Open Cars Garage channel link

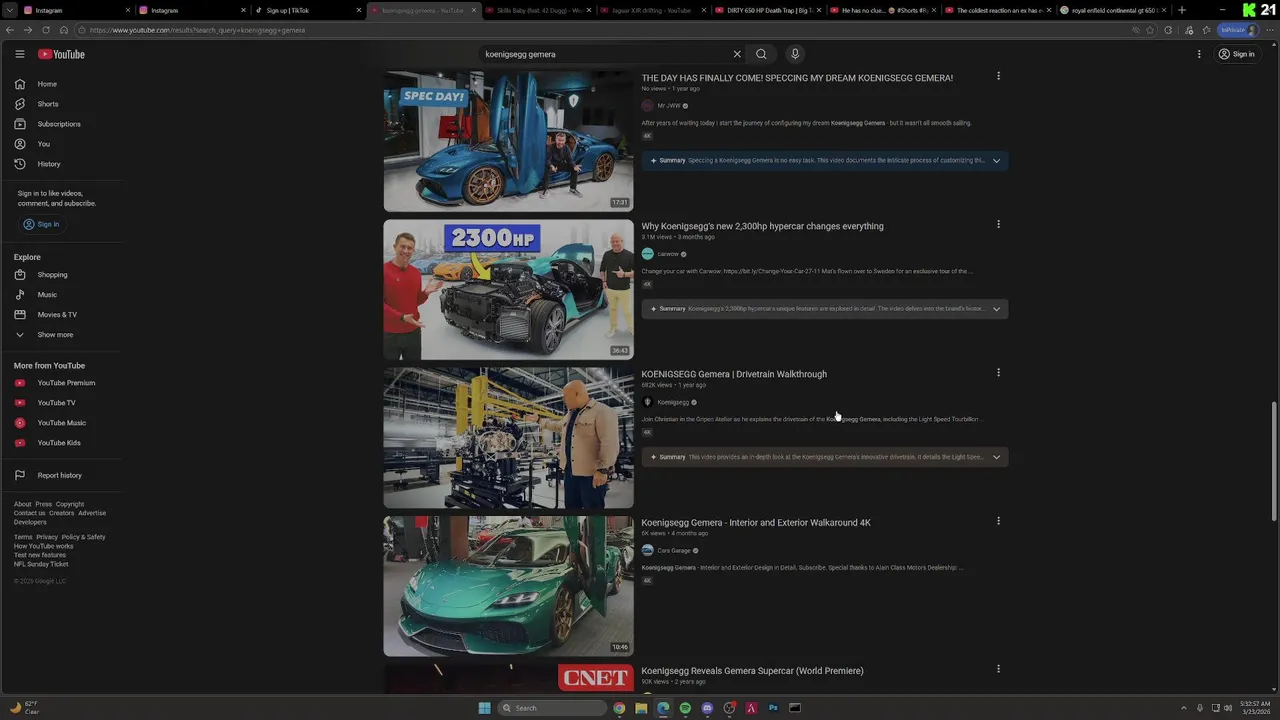(x=674, y=550)
